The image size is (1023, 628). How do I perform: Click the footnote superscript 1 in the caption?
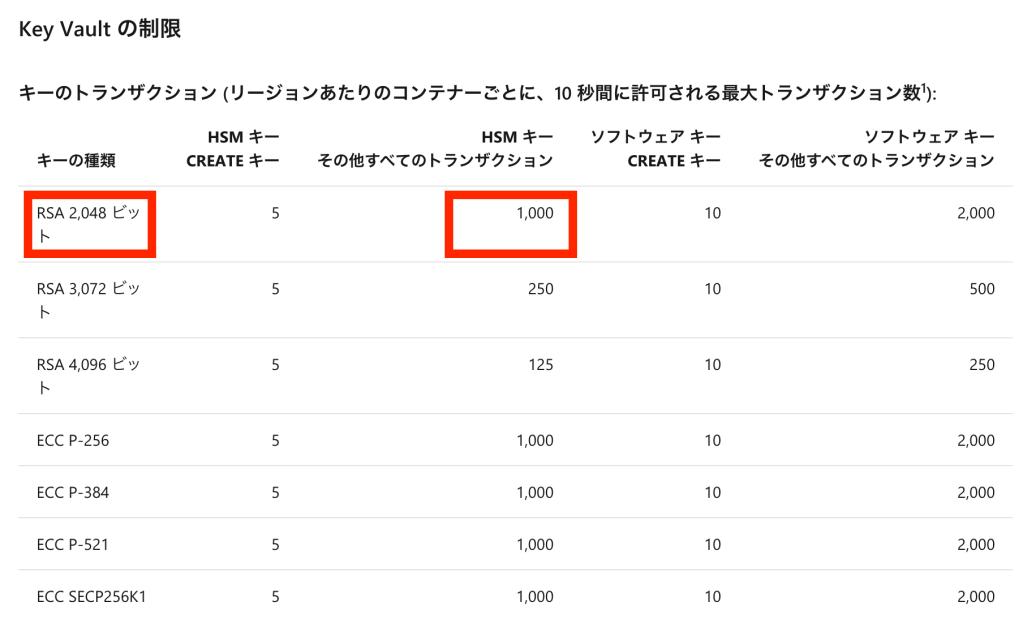click(925, 88)
